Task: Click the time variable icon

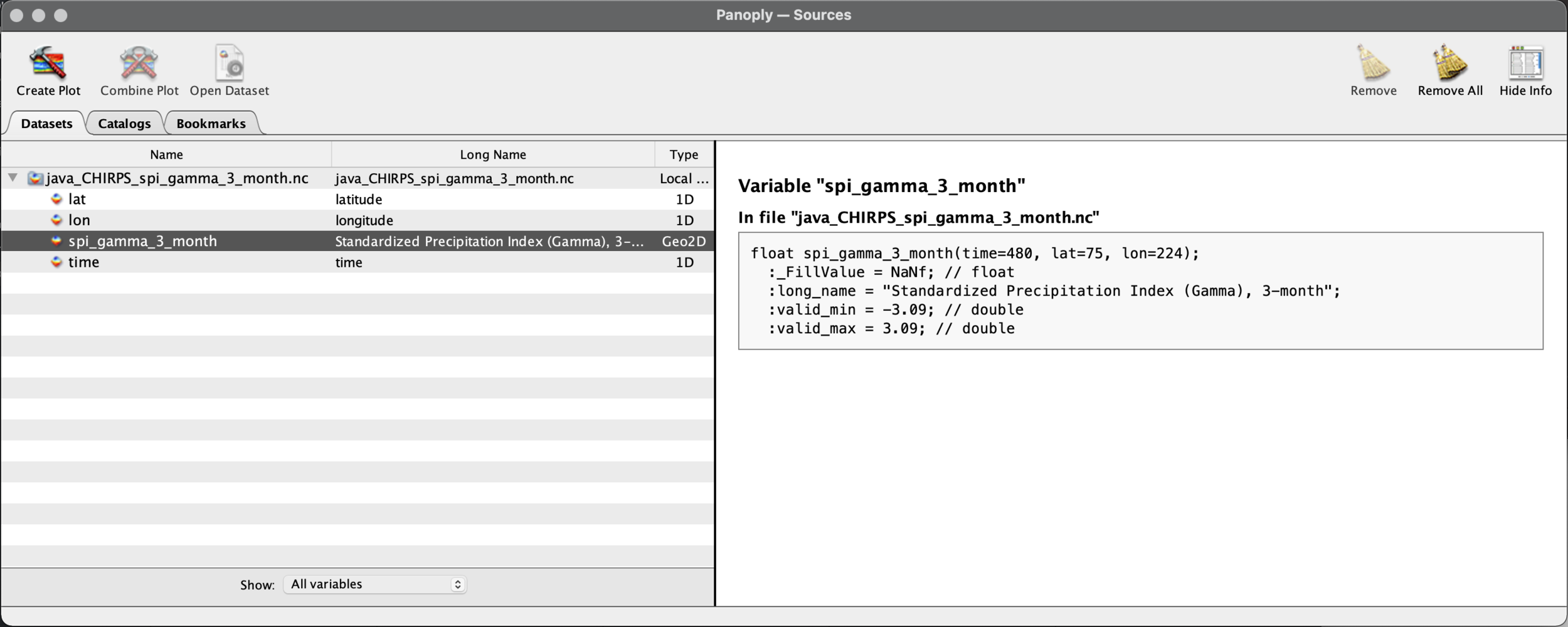Action: click(56, 262)
